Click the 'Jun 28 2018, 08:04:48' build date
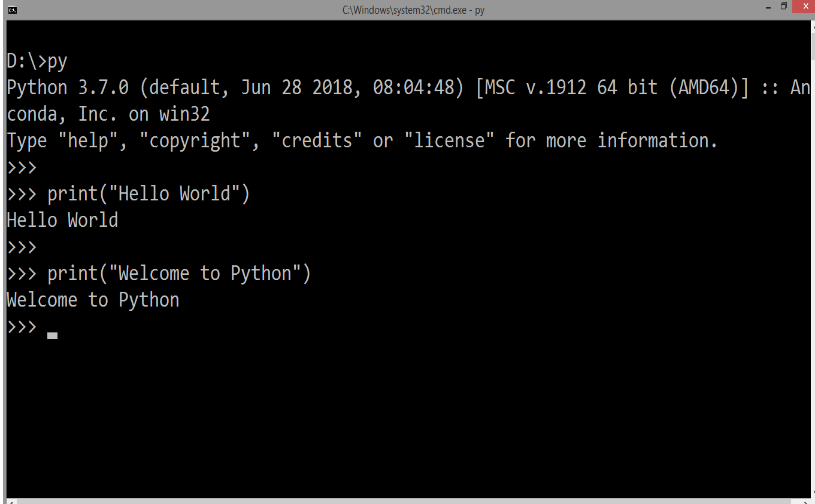Viewport: 815px width, 504px height. click(x=348, y=87)
